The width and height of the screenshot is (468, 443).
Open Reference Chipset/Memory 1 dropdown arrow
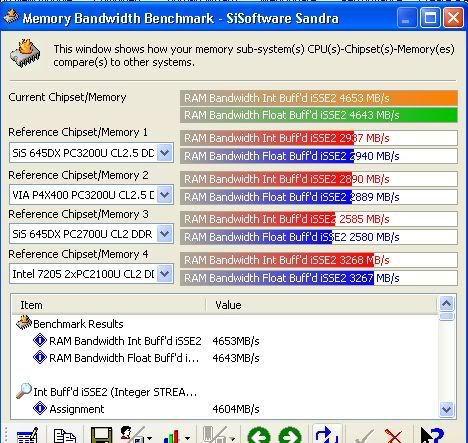pos(164,153)
